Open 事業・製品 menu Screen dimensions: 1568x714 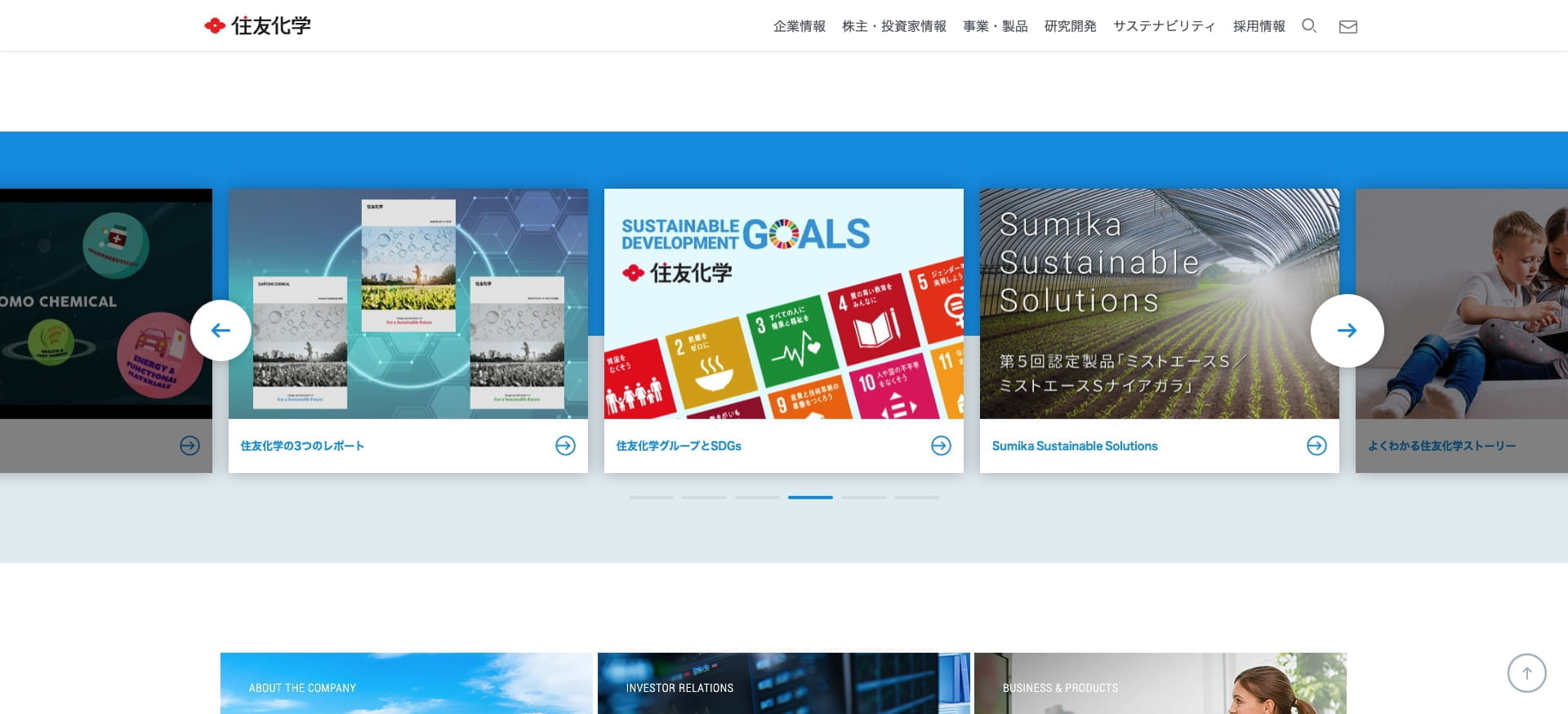tap(996, 26)
